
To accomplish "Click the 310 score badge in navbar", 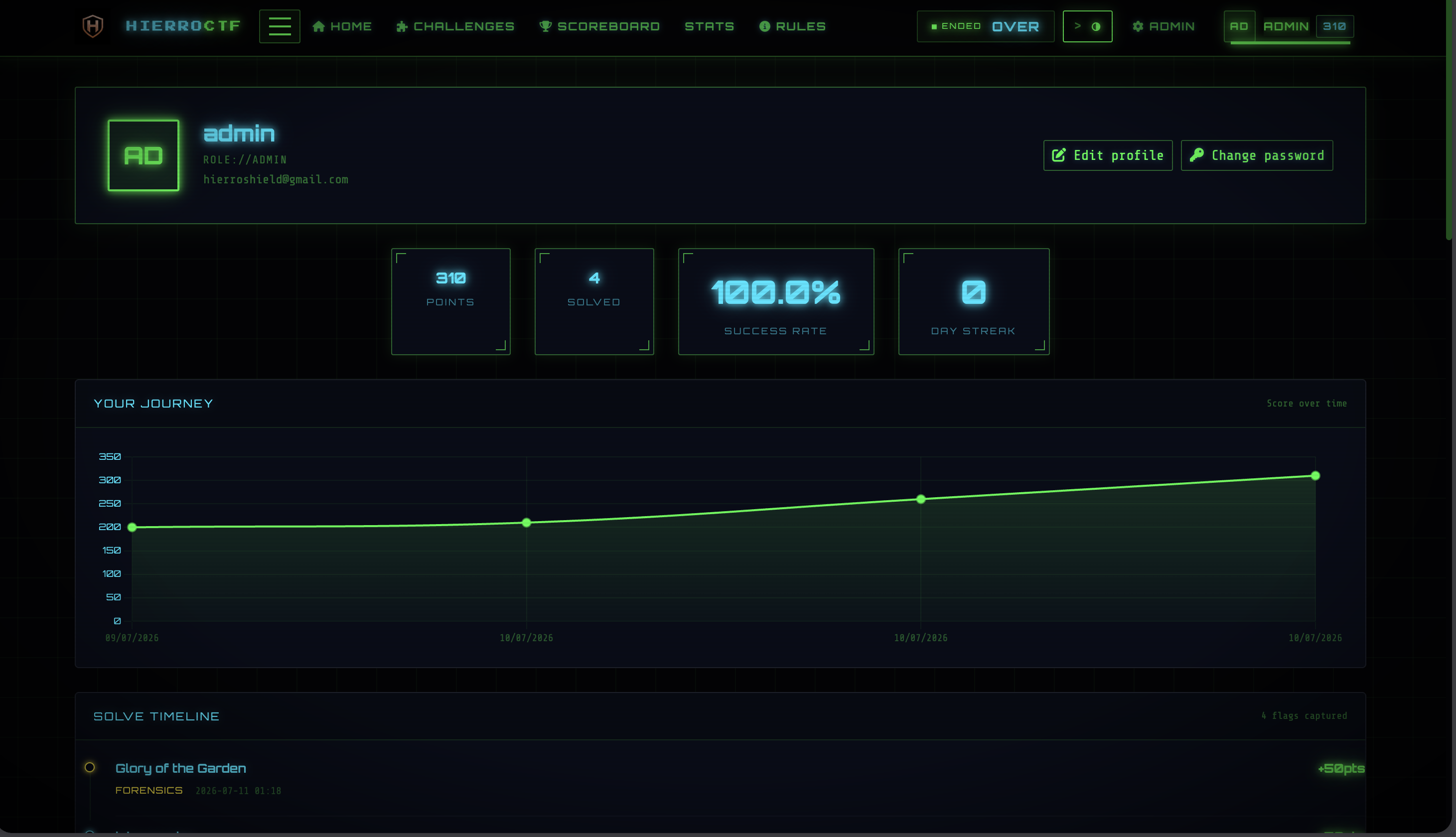I will [x=1334, y=26].
